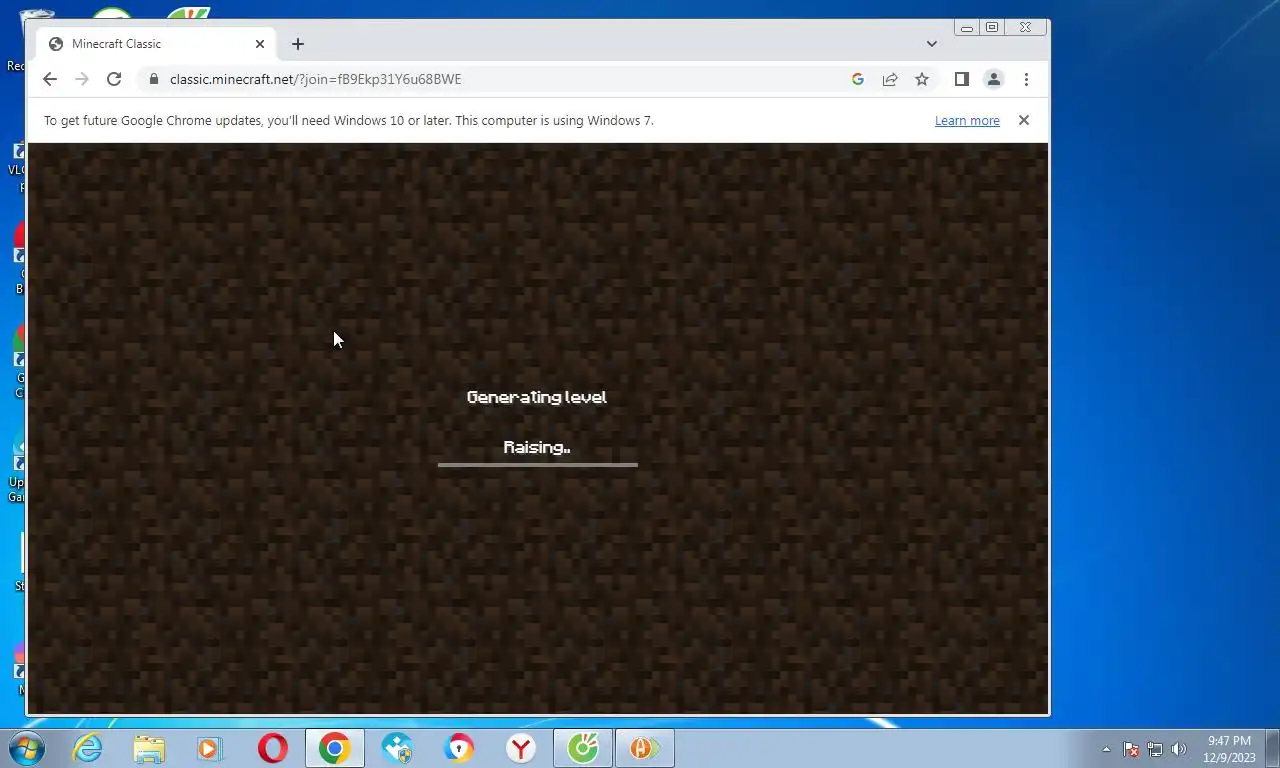1280x768 pixels.
Task: Open the Coc Coc browser taskbar icon
Action: coord(583,748)
